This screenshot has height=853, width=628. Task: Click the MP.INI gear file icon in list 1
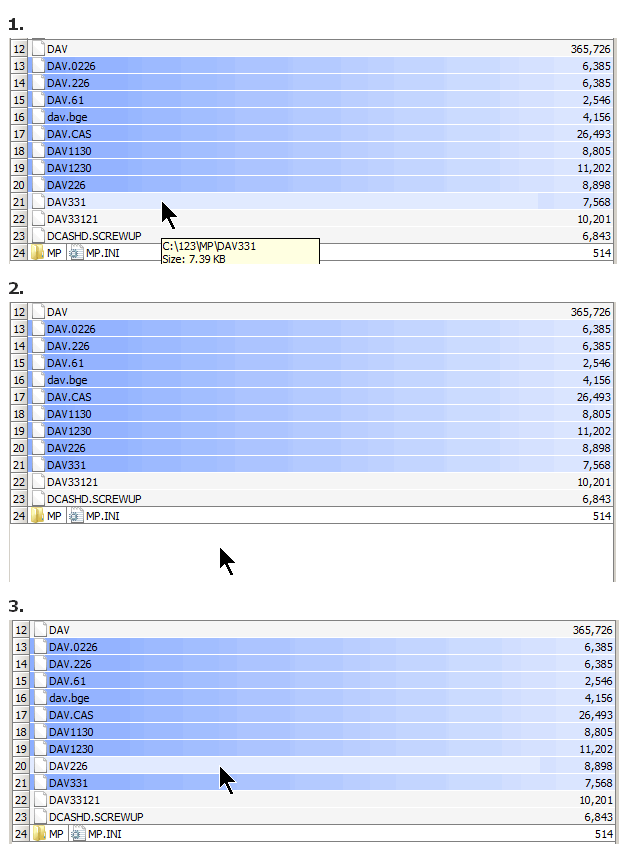point(76,253)
